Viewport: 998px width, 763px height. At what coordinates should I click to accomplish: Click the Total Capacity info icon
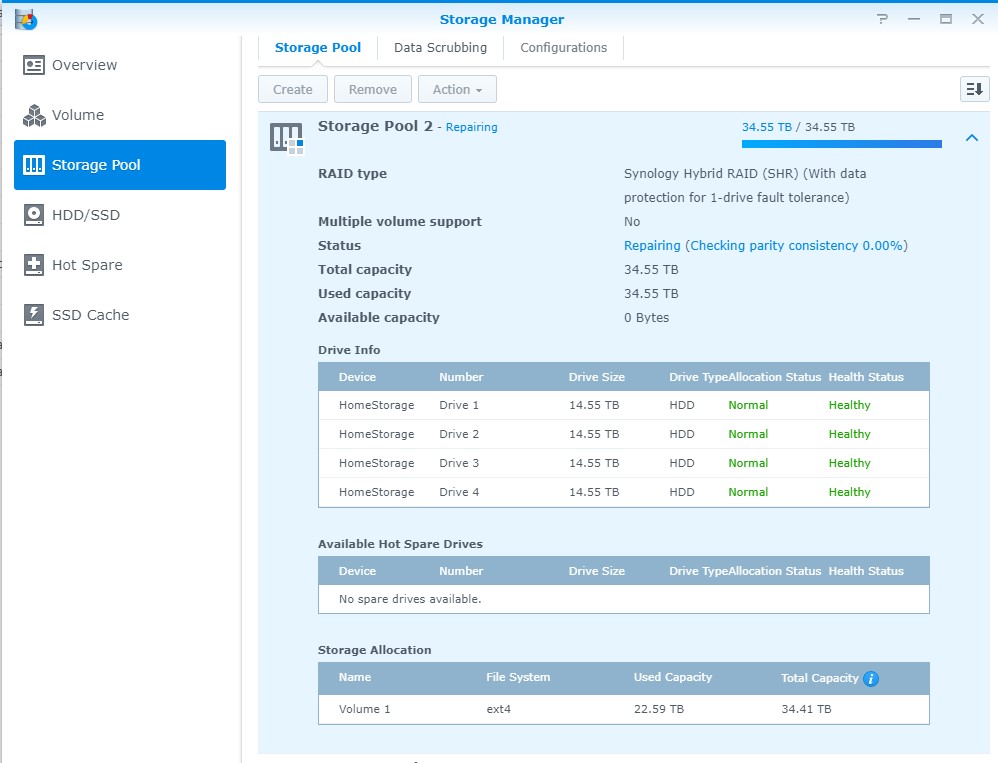pos(871,678)
